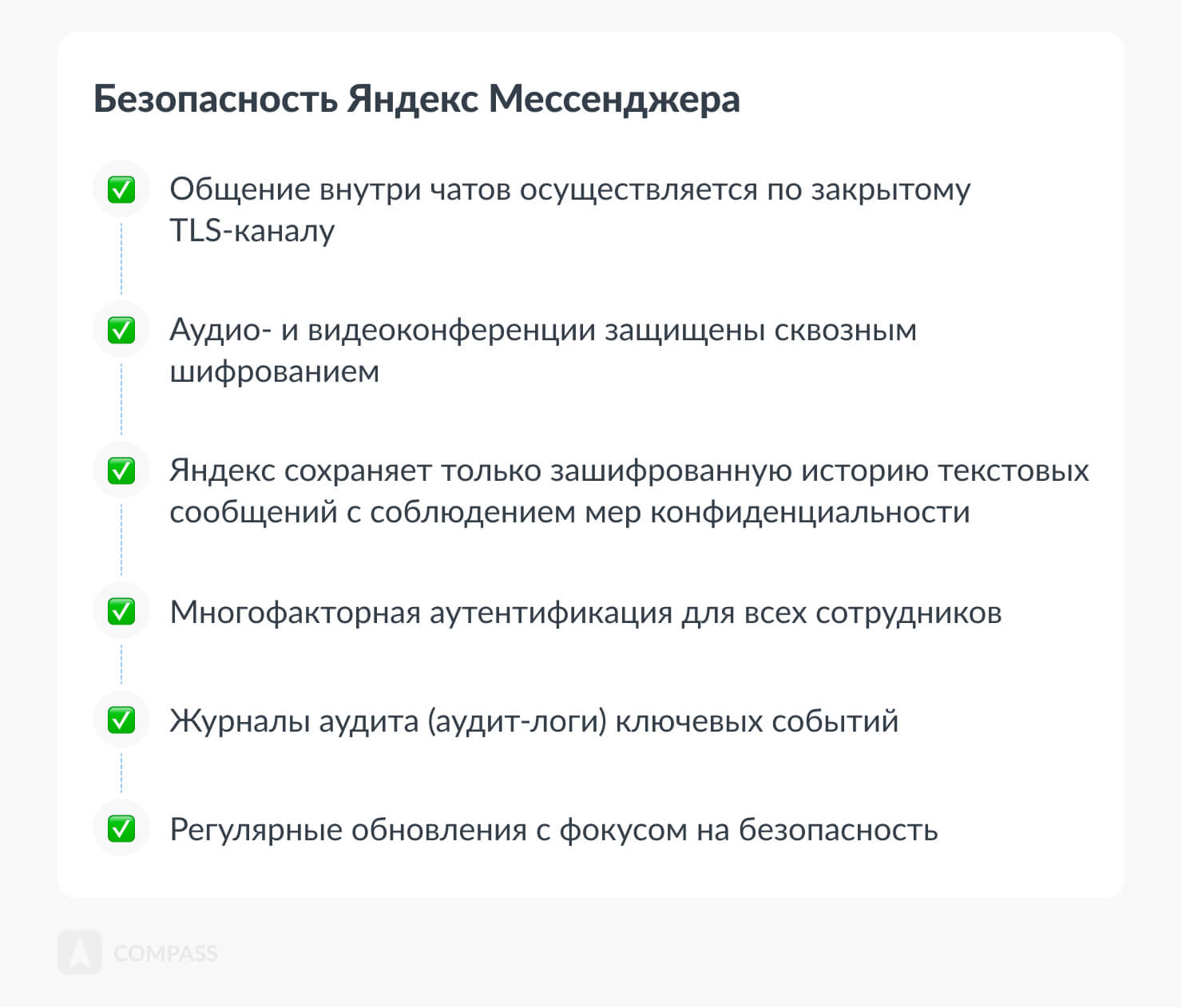Click the green checkmark beside the TLS-каналу item
This screenshot has height=1008, width=1182.
tap(121, 190)
